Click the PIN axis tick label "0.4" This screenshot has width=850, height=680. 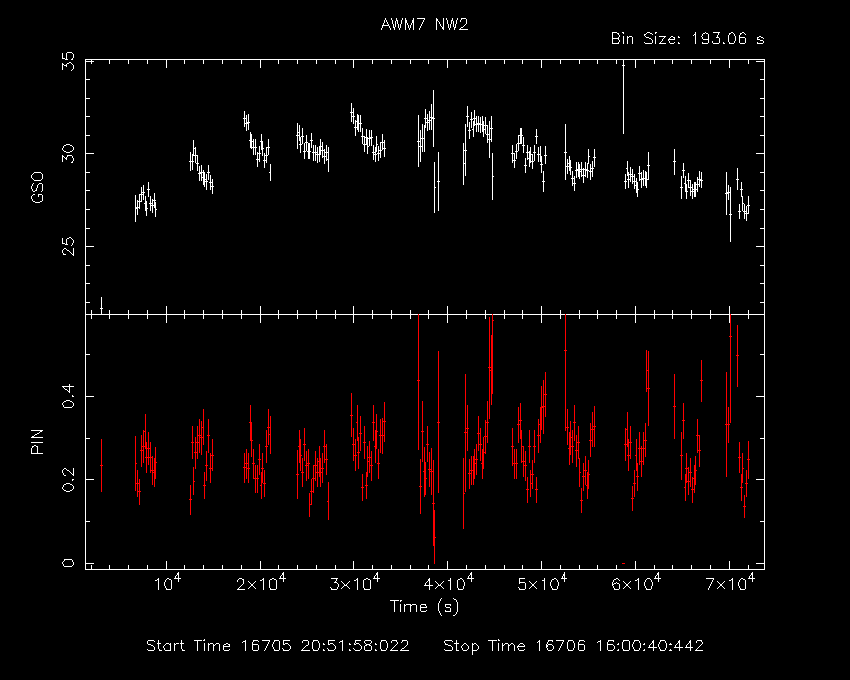(x=68, y=396)
